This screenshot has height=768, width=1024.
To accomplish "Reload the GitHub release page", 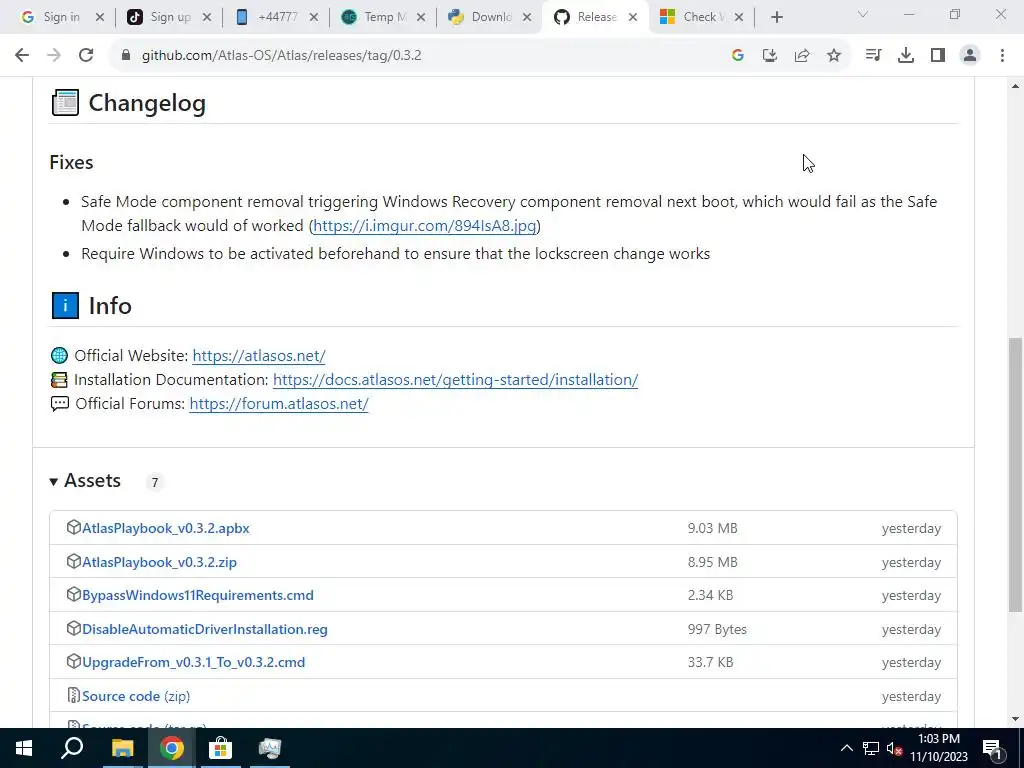I will tap(86, 56).
